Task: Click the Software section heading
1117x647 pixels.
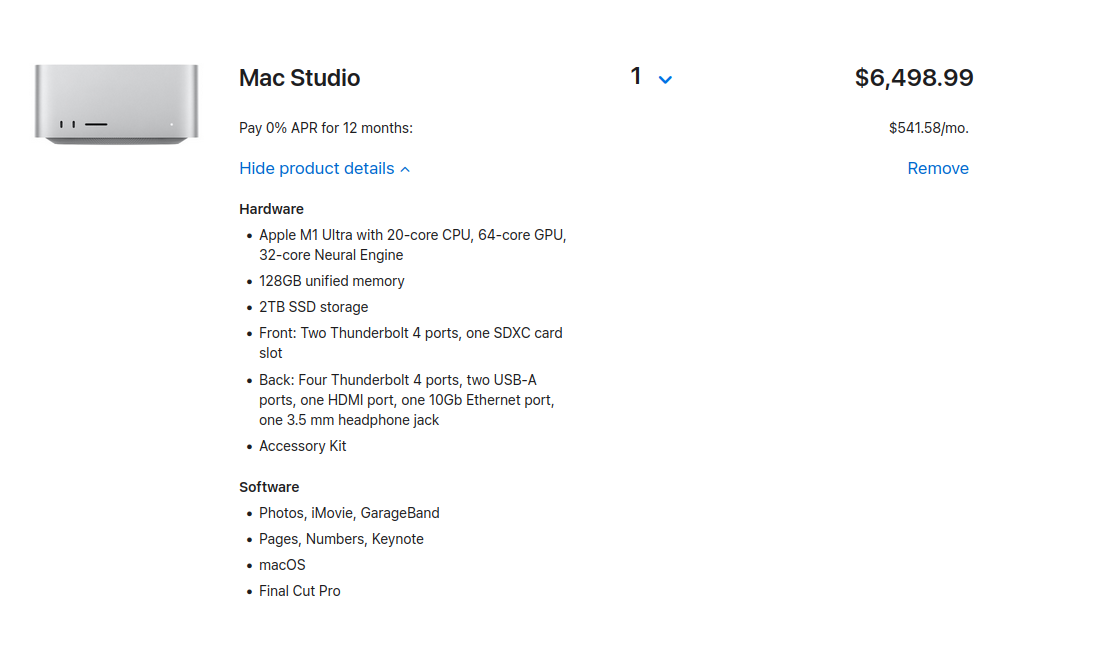Action: (269, 487)
